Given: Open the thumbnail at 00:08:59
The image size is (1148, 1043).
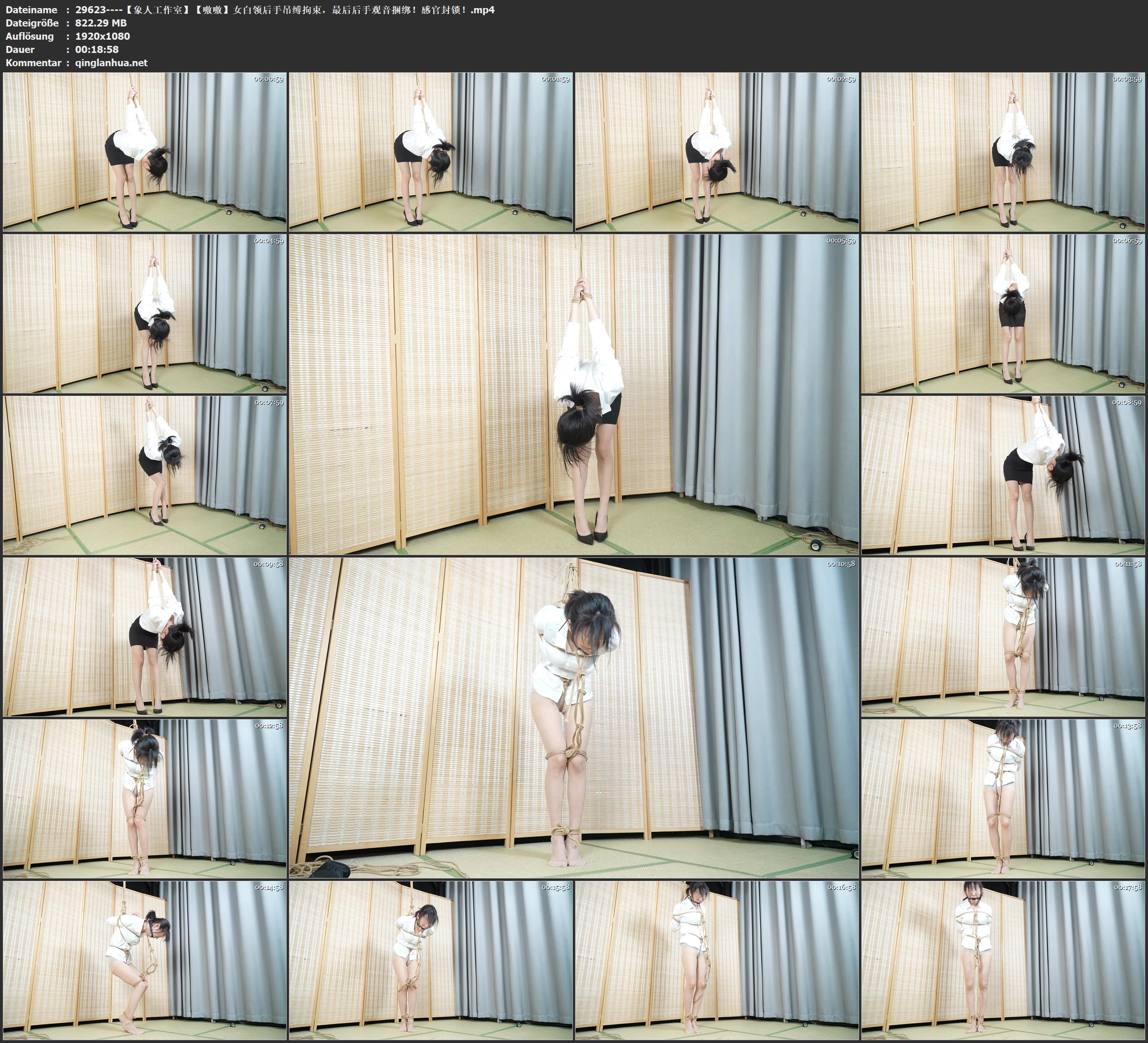Looking at the screenshot, I should (1003, 475).
